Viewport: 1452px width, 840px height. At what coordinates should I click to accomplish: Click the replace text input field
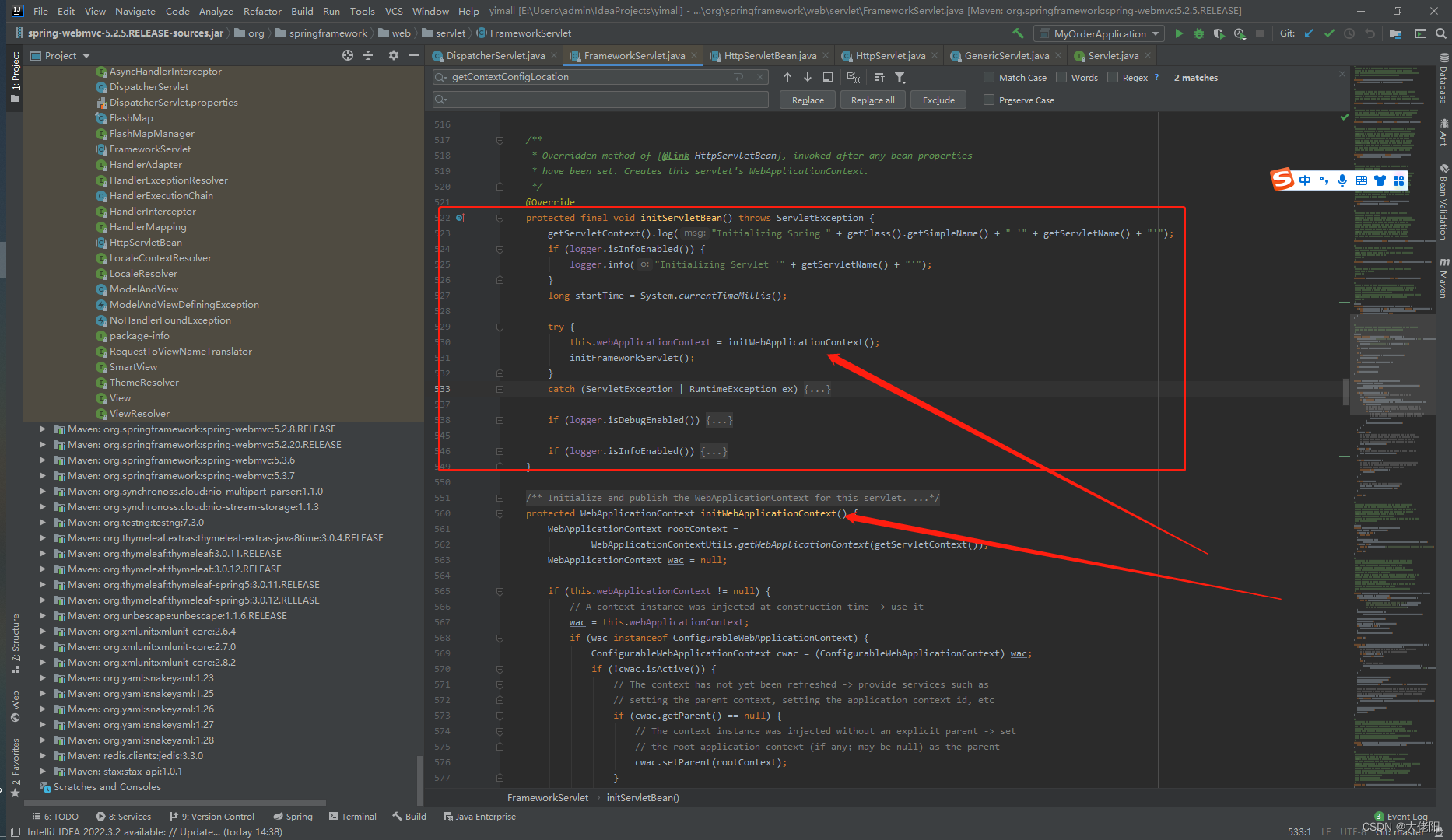click(x=601, y=100)
